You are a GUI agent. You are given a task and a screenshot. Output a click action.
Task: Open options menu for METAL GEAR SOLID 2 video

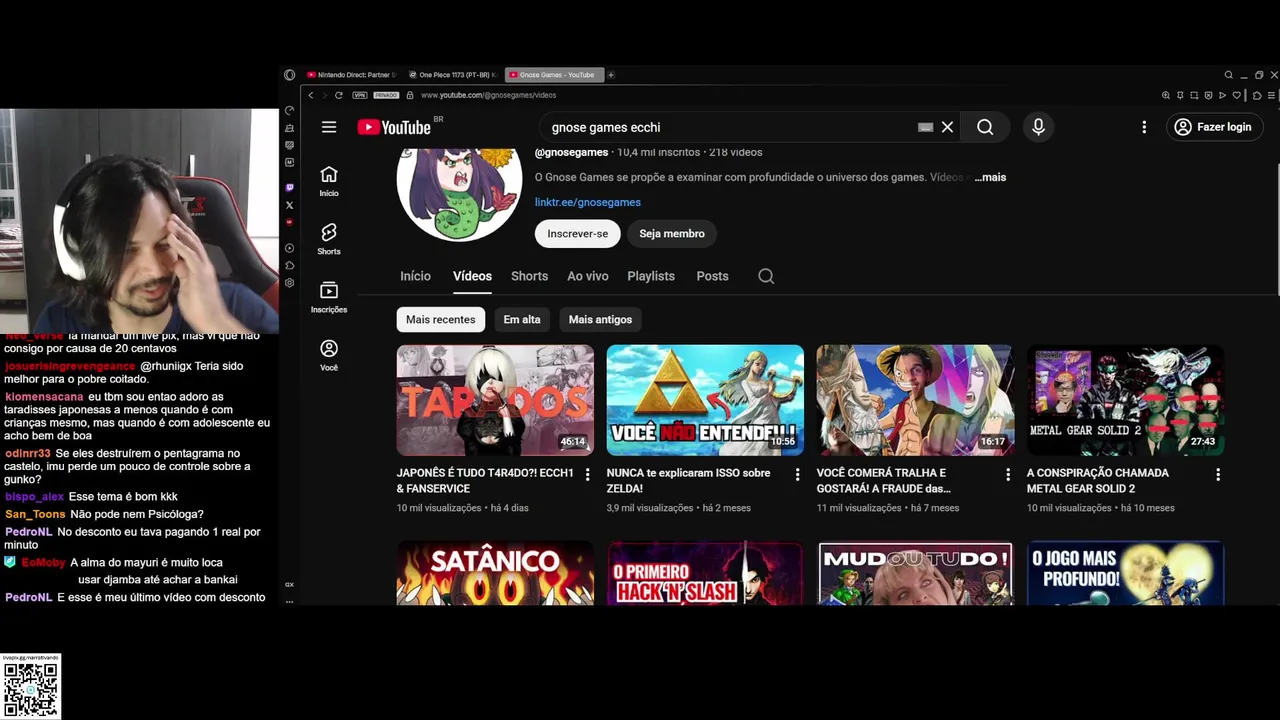(1217, 475)
